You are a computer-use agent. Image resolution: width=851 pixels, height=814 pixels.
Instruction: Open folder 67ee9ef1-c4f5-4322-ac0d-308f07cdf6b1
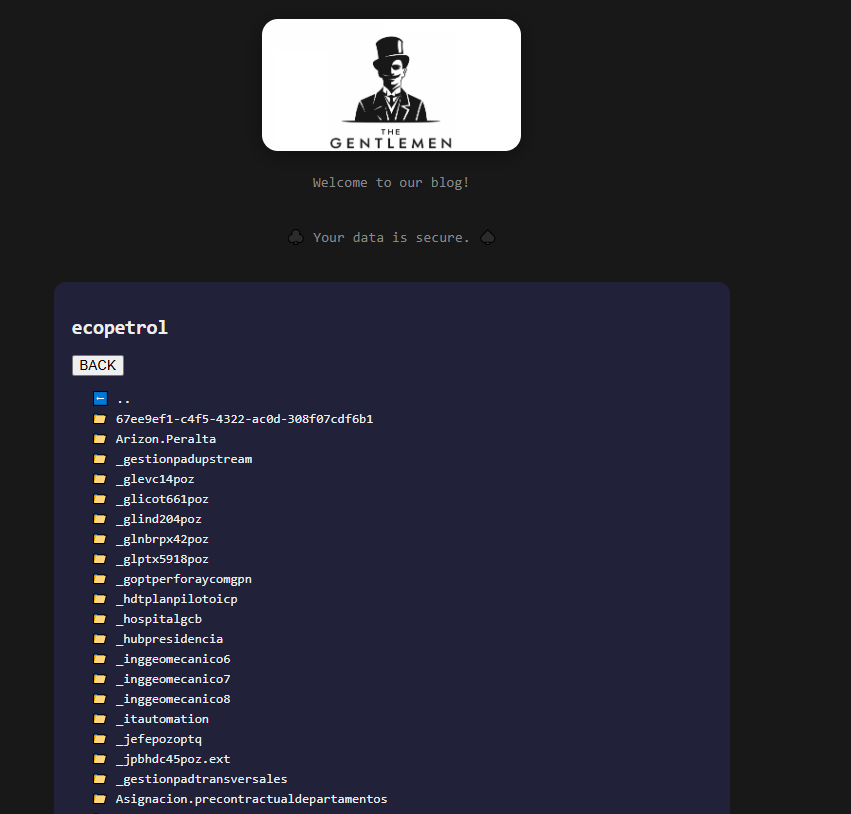[x=244, y=419]
